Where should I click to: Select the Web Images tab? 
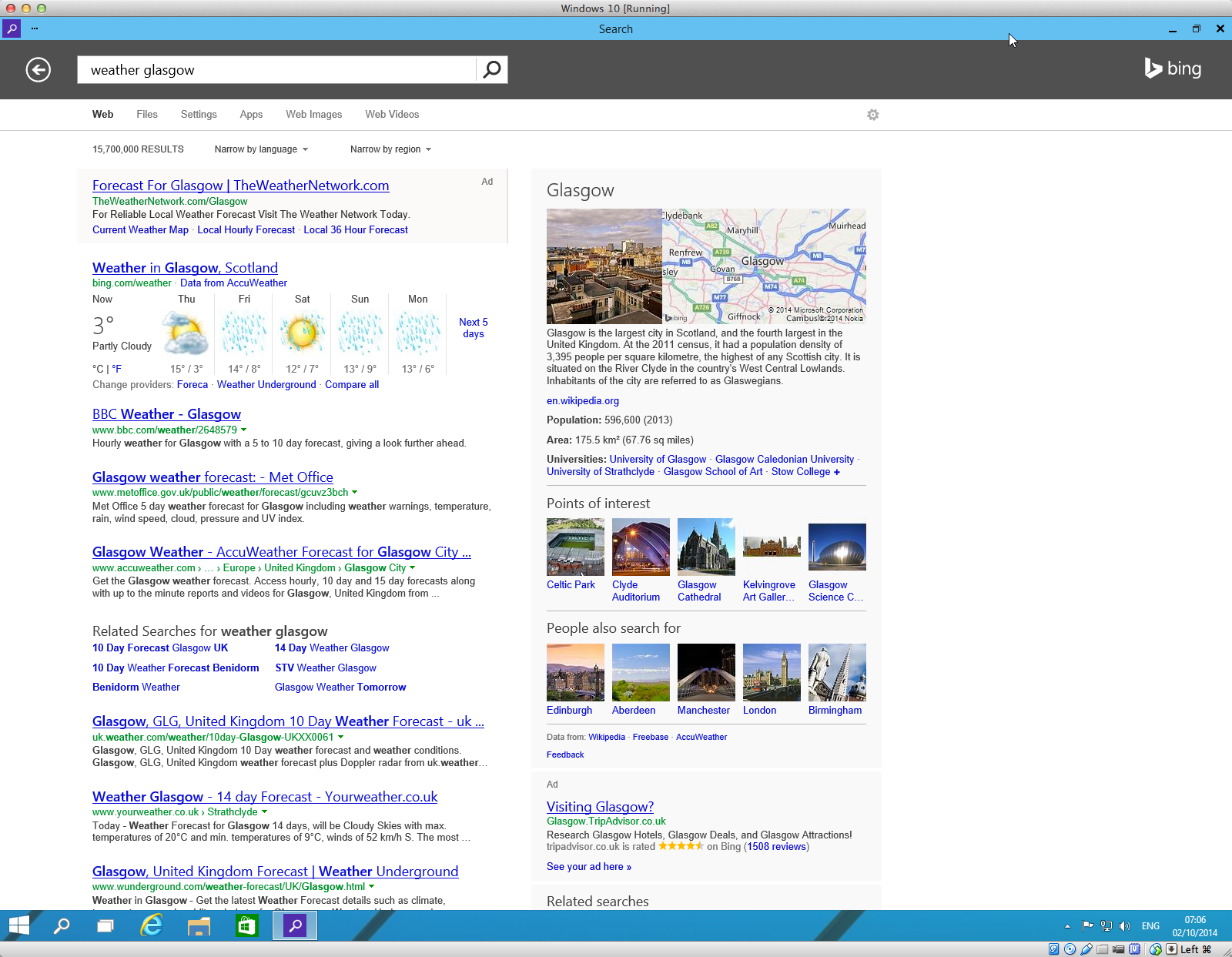314,115
